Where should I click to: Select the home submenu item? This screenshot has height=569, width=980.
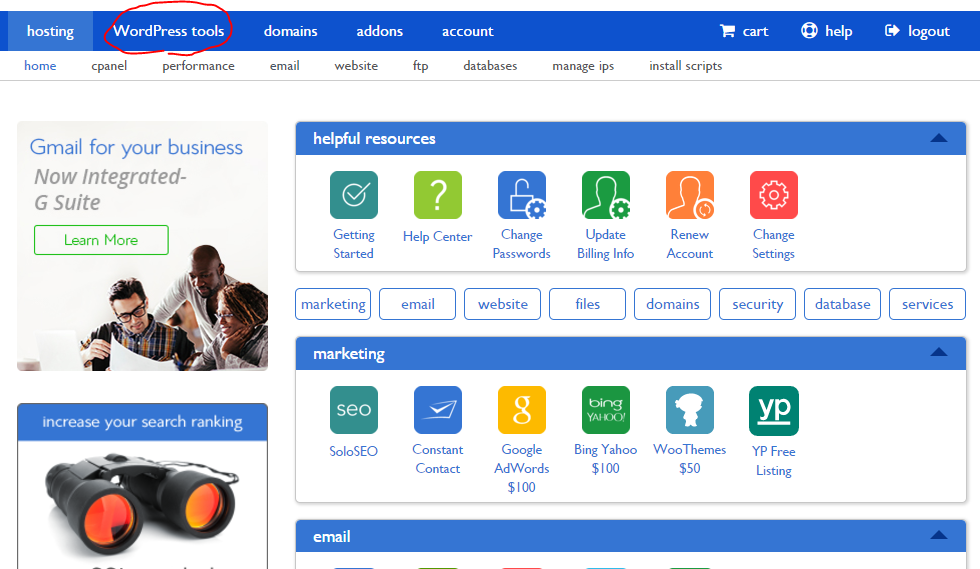point(40,66)
